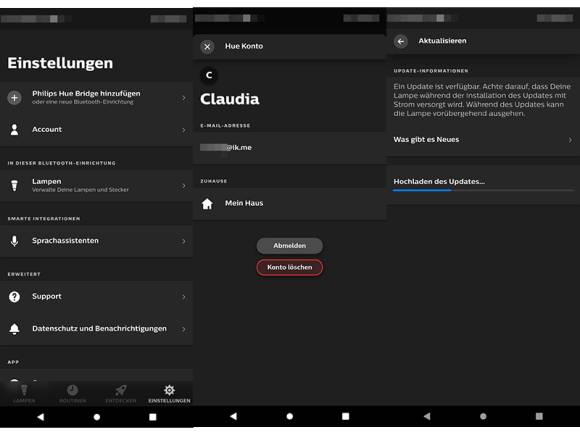Viewport: 580px width, 435px height.
Task: Tap the Account person icon
Action: [x=14, y=129]
